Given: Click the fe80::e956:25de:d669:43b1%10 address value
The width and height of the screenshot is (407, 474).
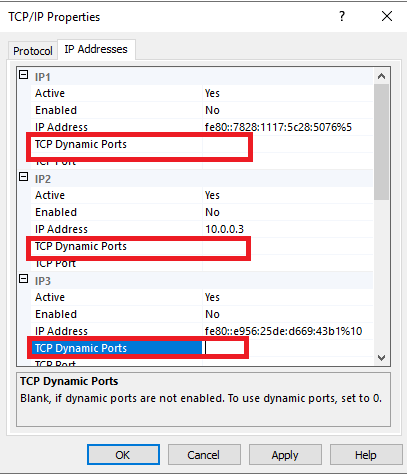Looking at the screenshot, I should [283, 331].
